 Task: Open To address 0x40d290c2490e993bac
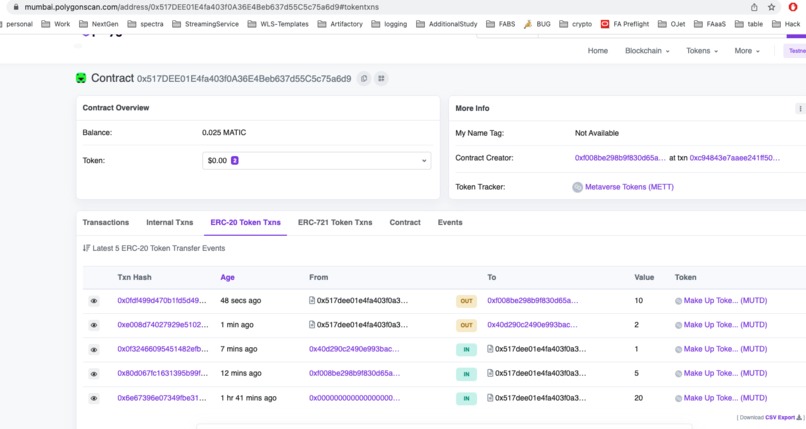pyautogui.click(x=532, y=325)
